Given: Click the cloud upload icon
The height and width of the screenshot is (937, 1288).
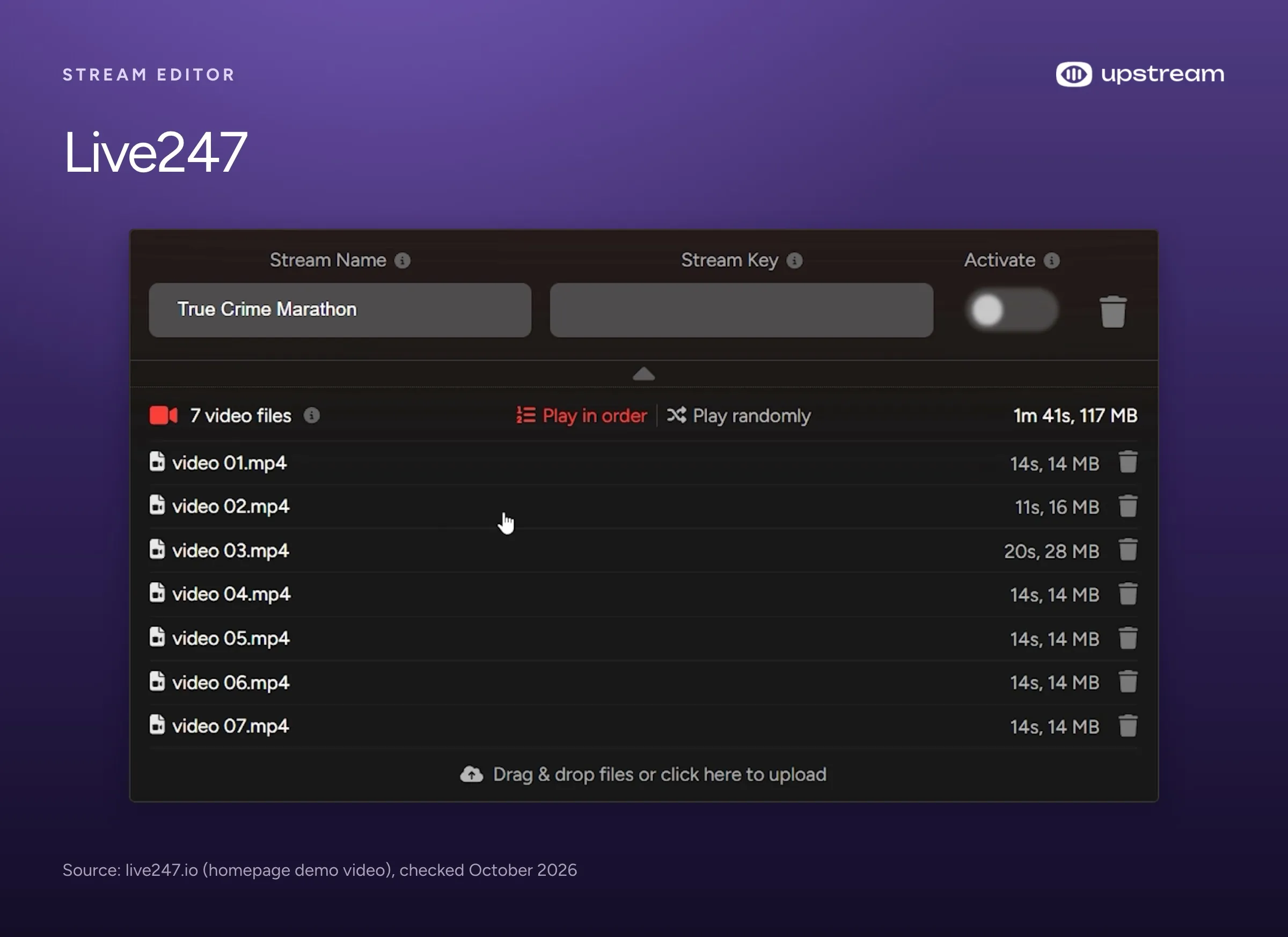Looking at the screenshot, I should tap(471, 774).
